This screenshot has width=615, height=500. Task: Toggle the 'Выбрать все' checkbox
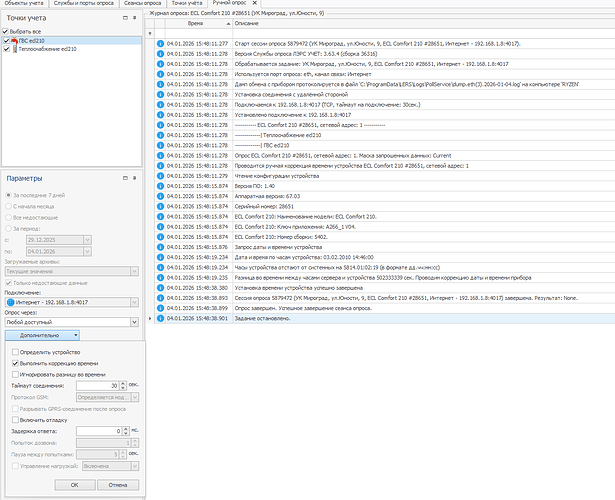[7, 31]
